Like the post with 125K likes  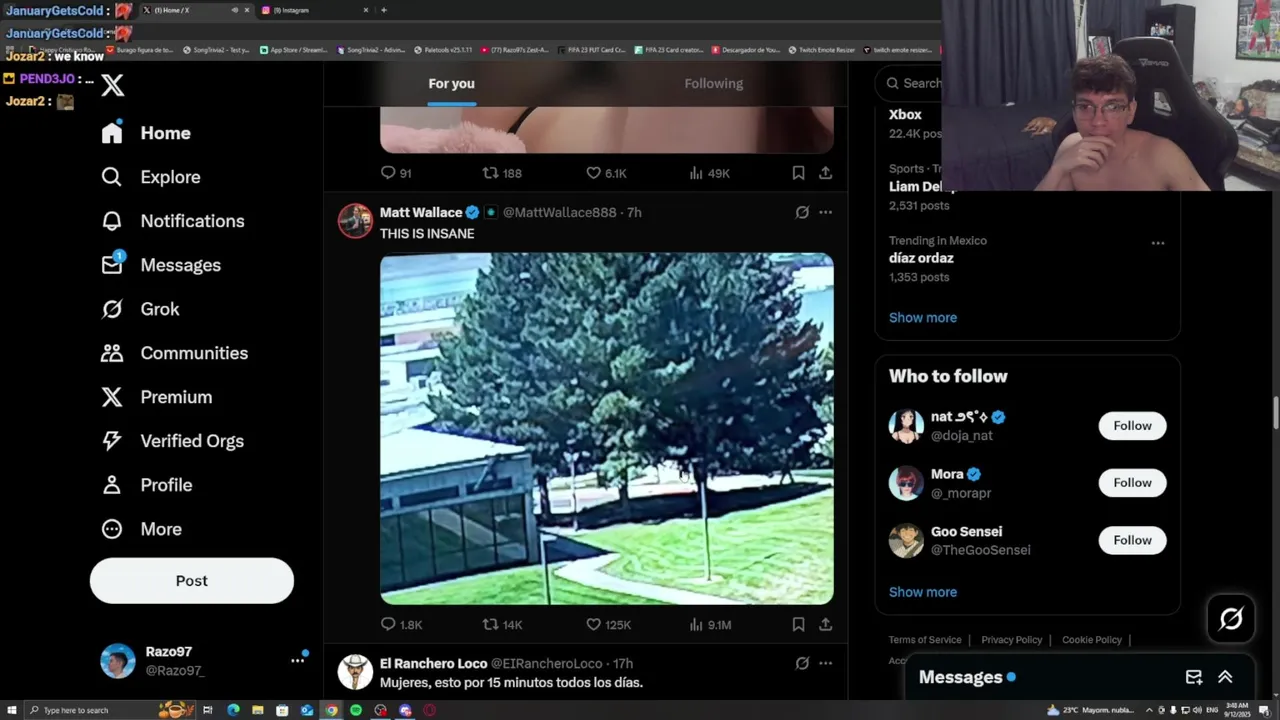point(608,624)
